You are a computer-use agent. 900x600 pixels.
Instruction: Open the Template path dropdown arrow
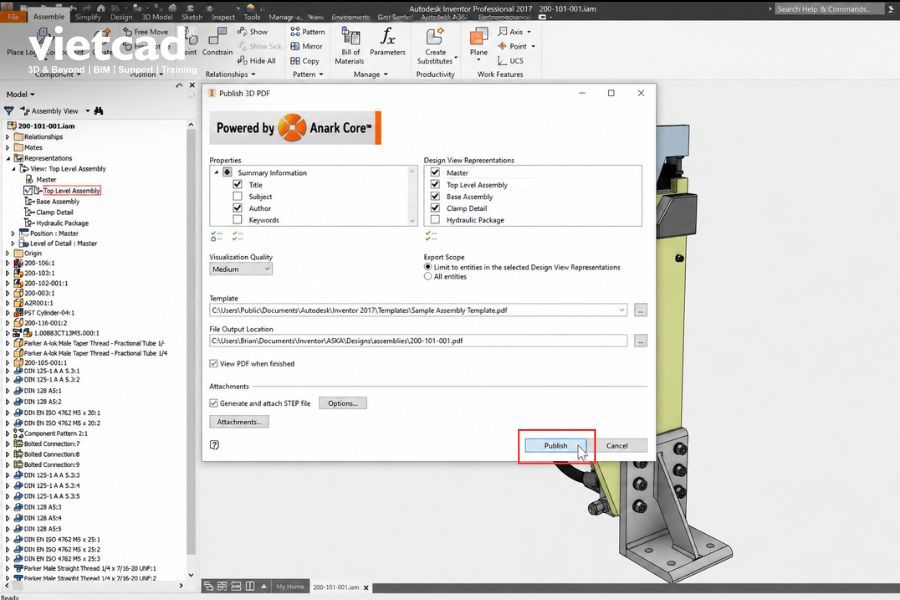(622, 310)
